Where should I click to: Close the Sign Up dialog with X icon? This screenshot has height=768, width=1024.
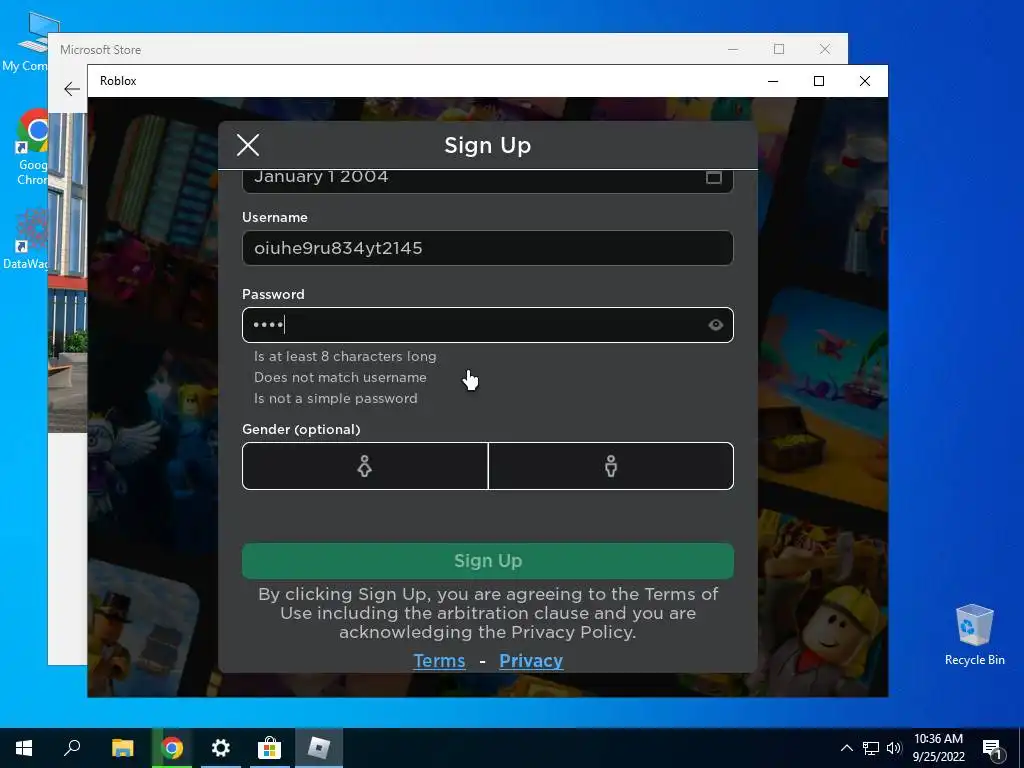pyautogui.click(x=248, y=145)
